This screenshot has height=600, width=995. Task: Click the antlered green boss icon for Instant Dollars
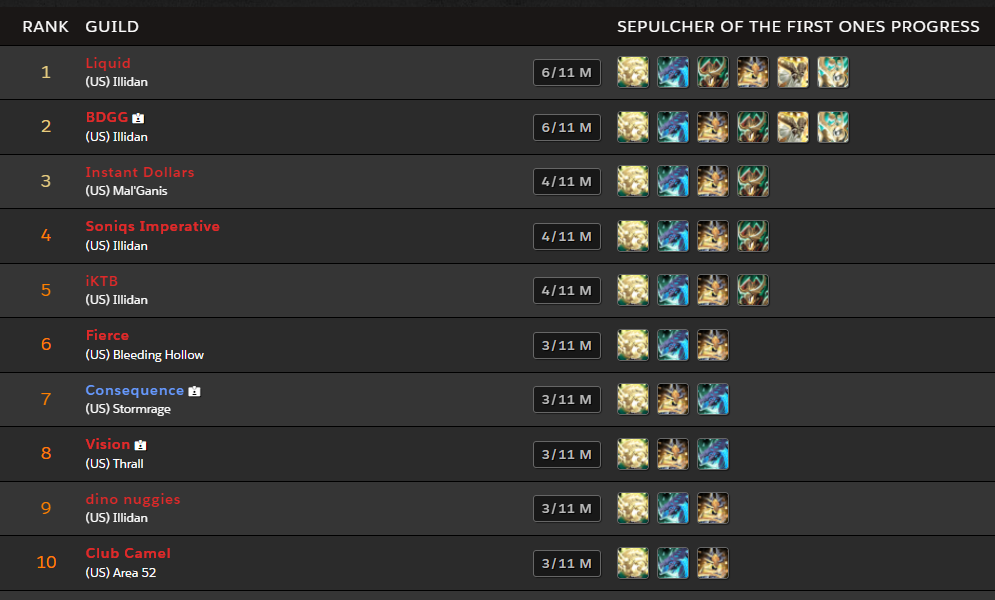point(753,181)
